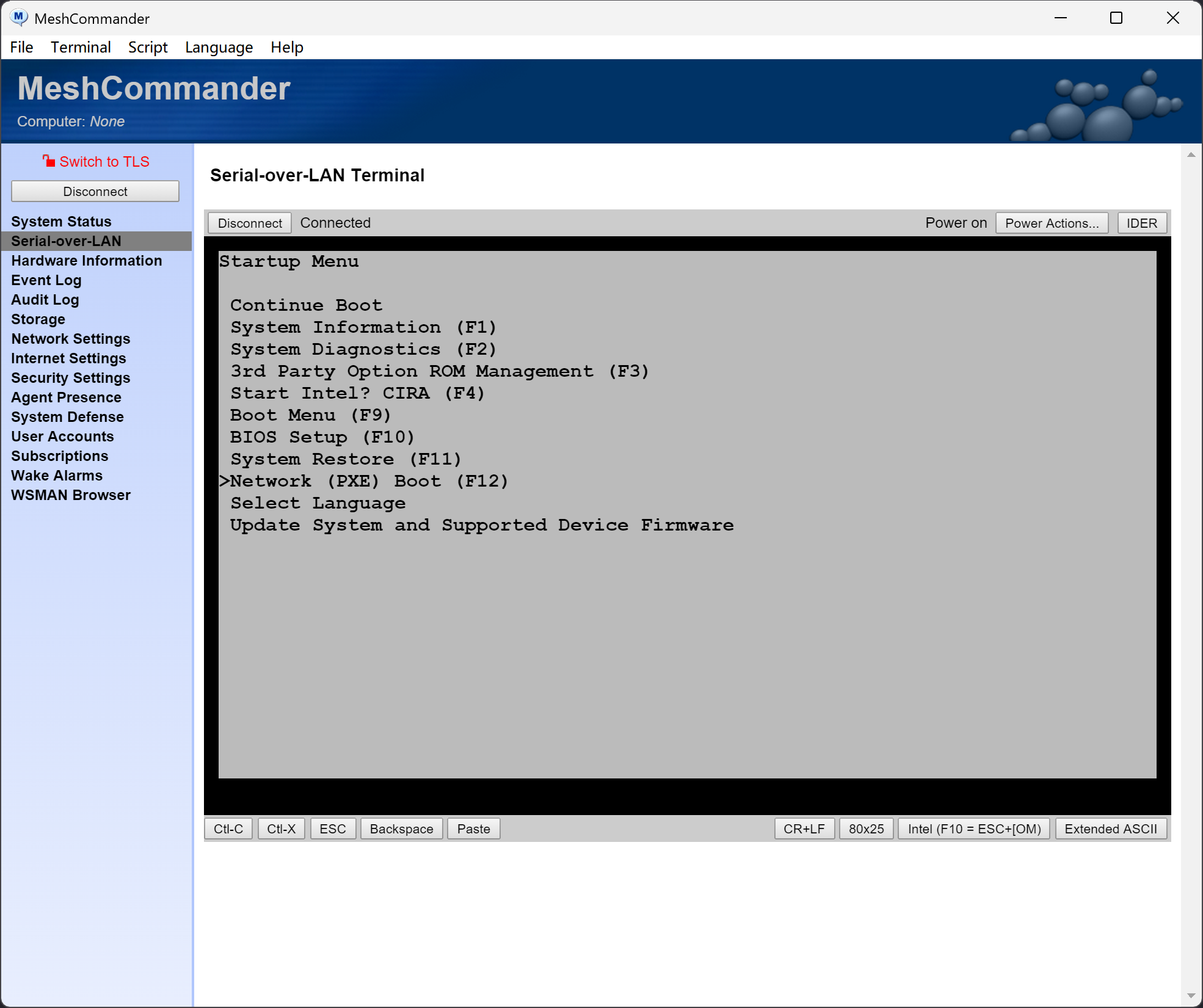Open the Storage page

click(x=38, y=319)
